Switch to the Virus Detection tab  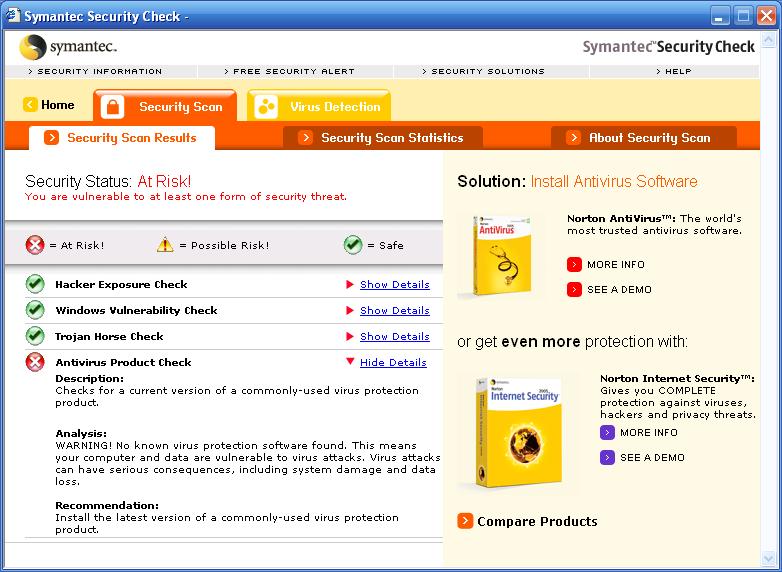319,106
